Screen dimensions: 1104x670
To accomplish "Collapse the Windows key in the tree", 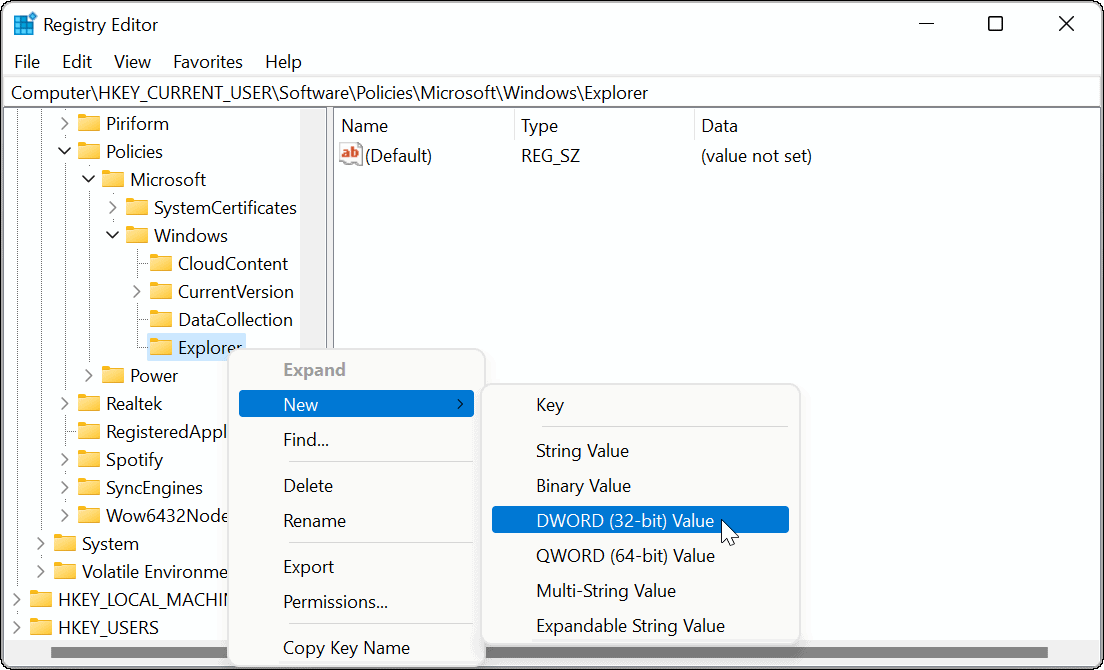I will 113,235.
